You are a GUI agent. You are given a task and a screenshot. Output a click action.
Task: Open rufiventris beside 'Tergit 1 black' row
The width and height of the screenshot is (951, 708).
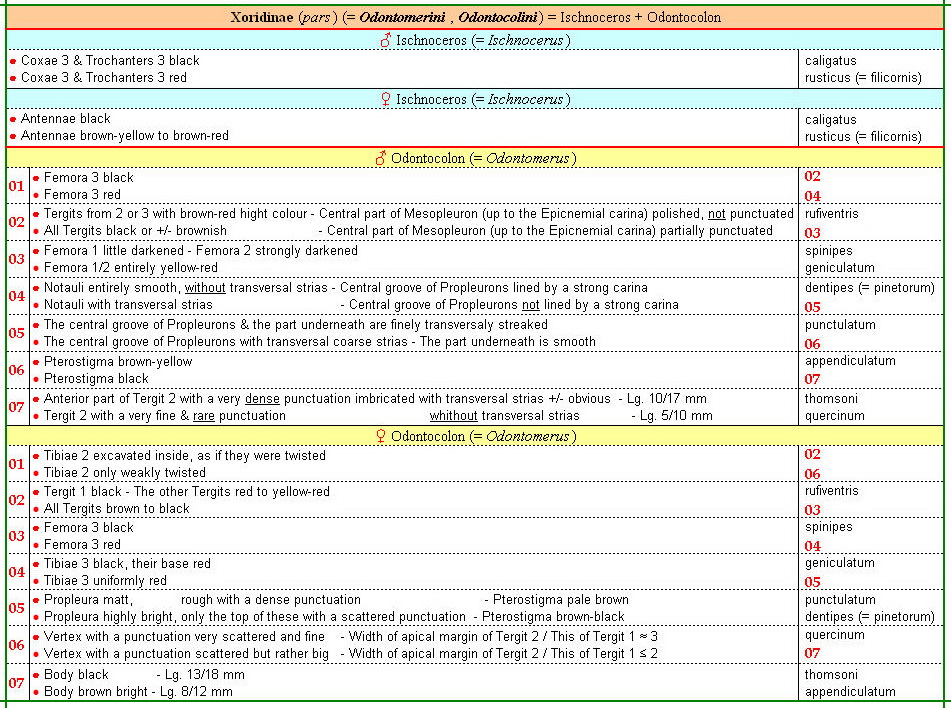(831, 491)
